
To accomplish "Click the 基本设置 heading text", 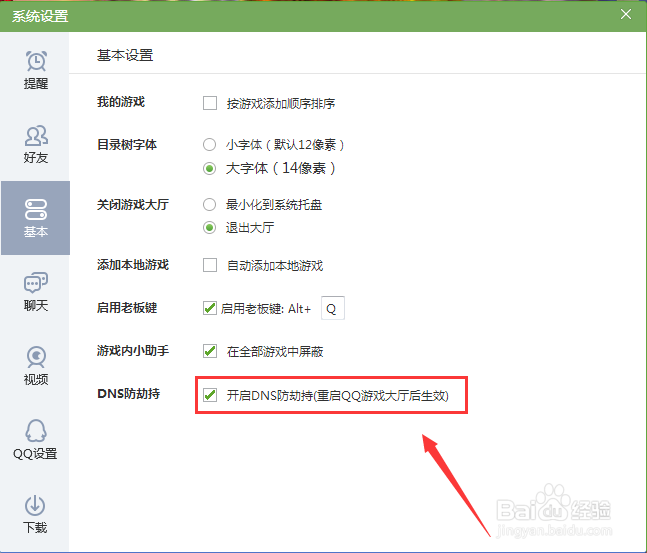I will [x=125, y=55].
